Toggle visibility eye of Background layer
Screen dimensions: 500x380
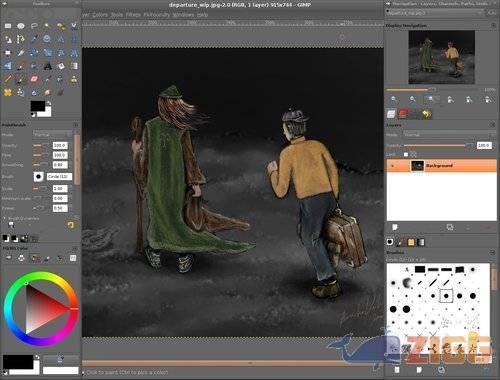[393, 166]
